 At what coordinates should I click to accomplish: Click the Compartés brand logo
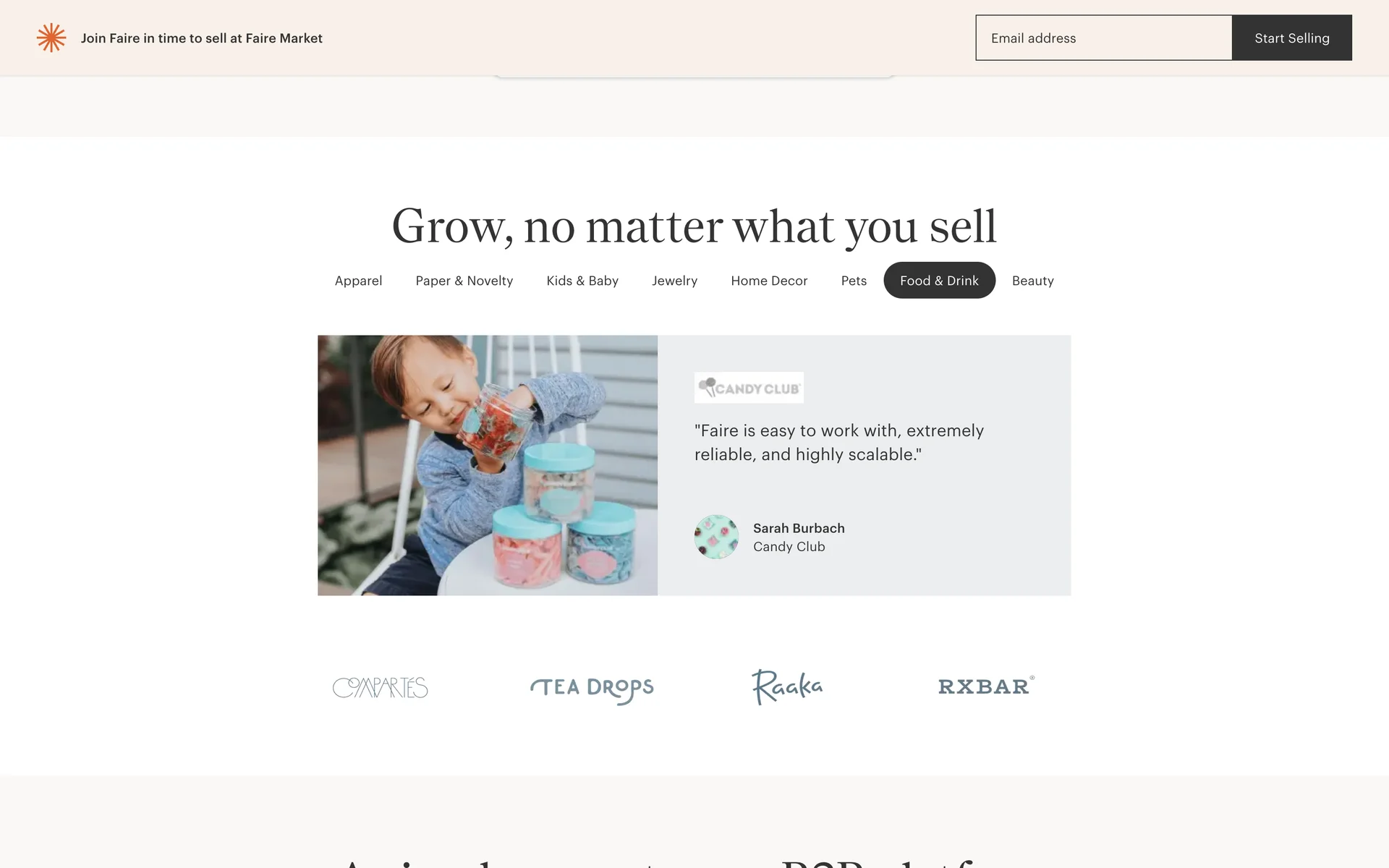[x=381, y=687]
